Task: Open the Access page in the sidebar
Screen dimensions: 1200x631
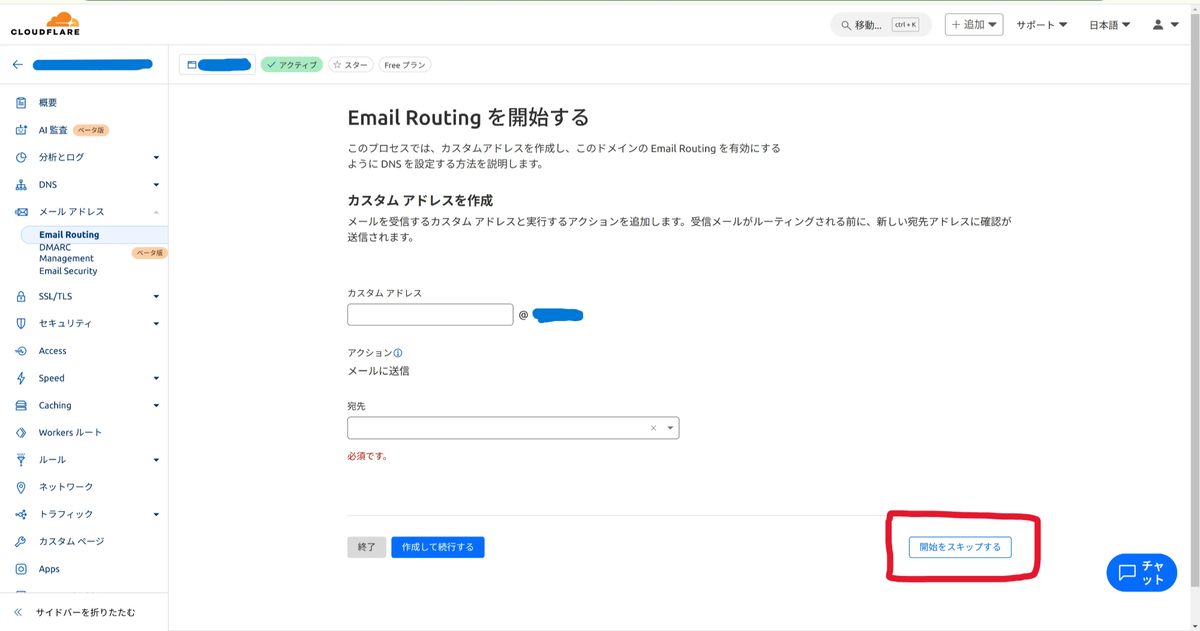Action: [53, 351]
